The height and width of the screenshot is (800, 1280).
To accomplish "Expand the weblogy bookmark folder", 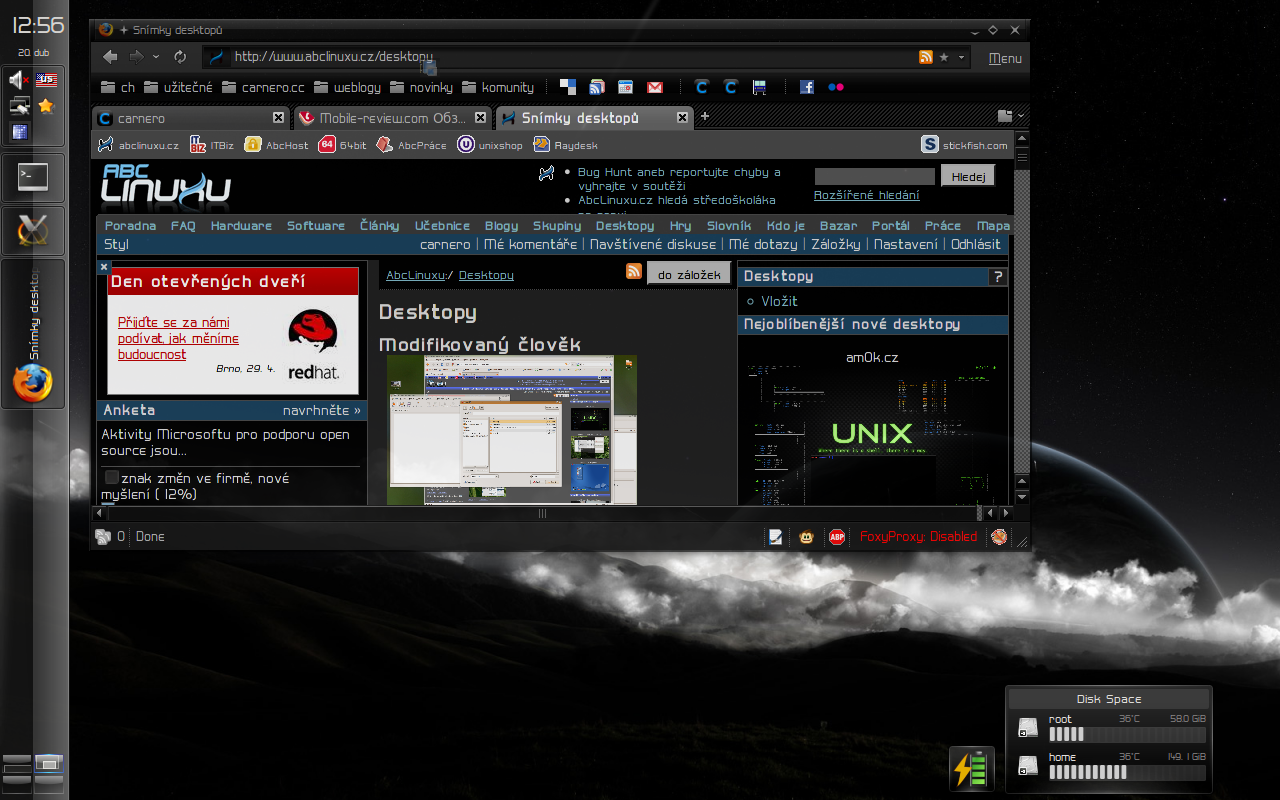I will [x=347, y=87].
